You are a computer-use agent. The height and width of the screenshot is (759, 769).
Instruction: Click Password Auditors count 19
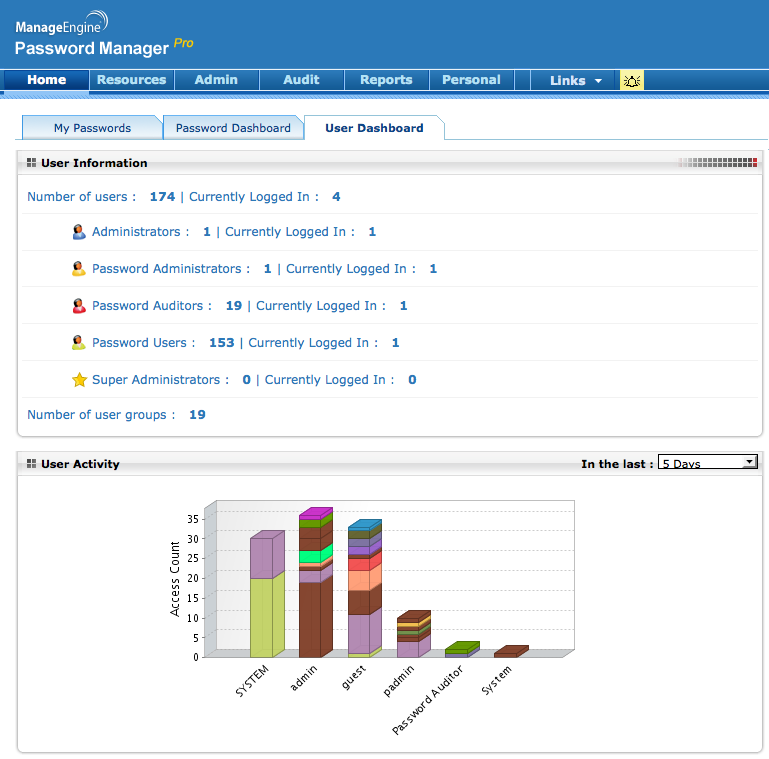233,305
